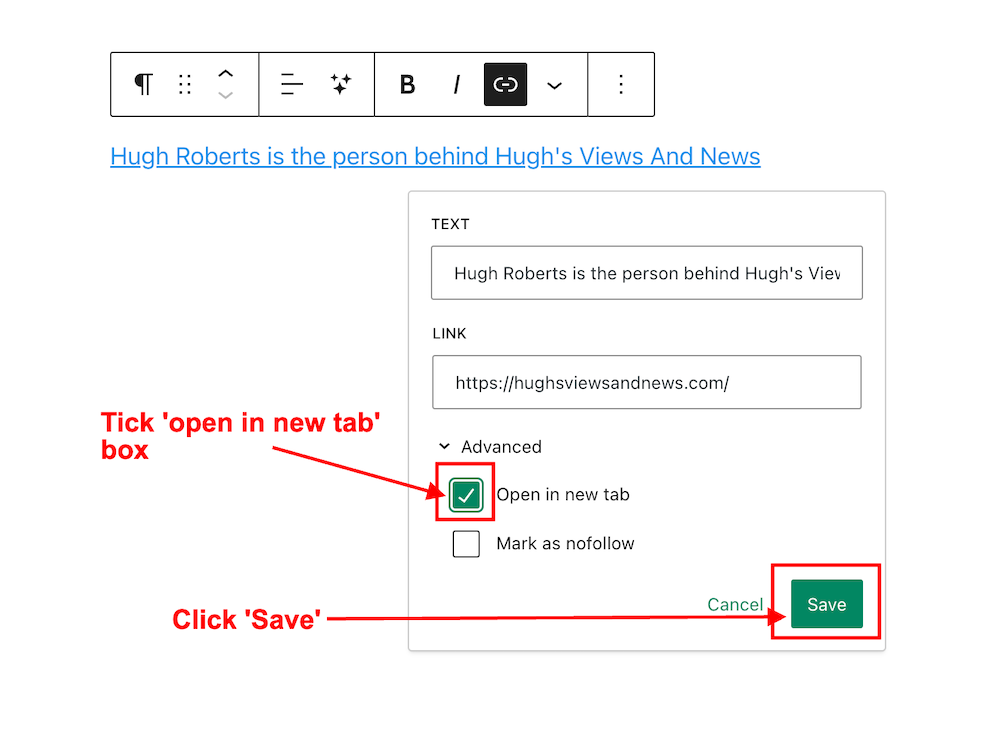Screen dimensions: 999x748
Task: Click the AI assistant sparkle icon
Action: coord(341,85)
